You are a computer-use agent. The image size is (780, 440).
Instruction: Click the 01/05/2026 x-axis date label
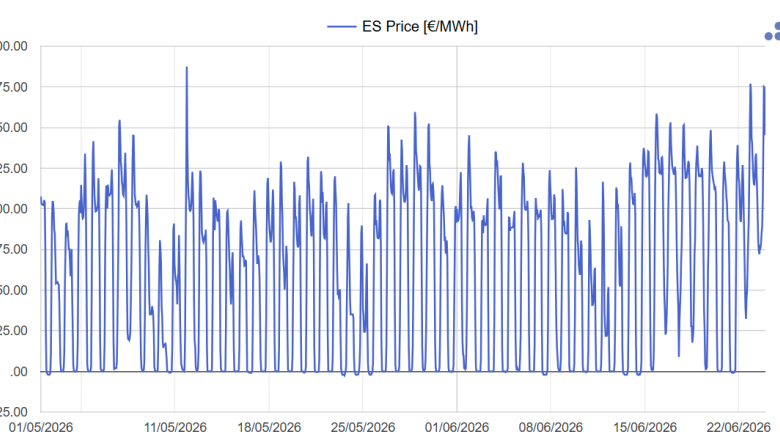pyautogui.click(x=41, y=427)
